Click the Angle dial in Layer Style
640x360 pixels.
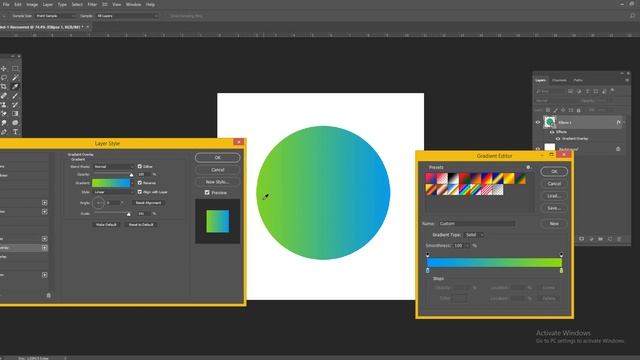pos(98,203)
